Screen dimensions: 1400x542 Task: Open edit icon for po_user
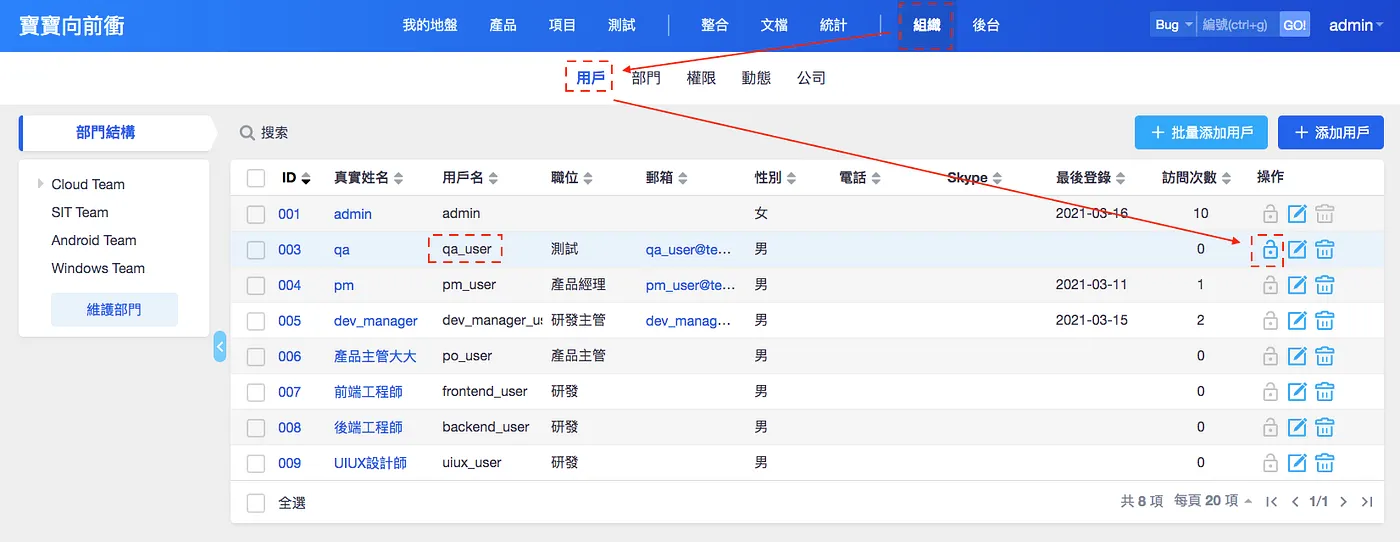pyautogui.click(x=1297, y=356)
